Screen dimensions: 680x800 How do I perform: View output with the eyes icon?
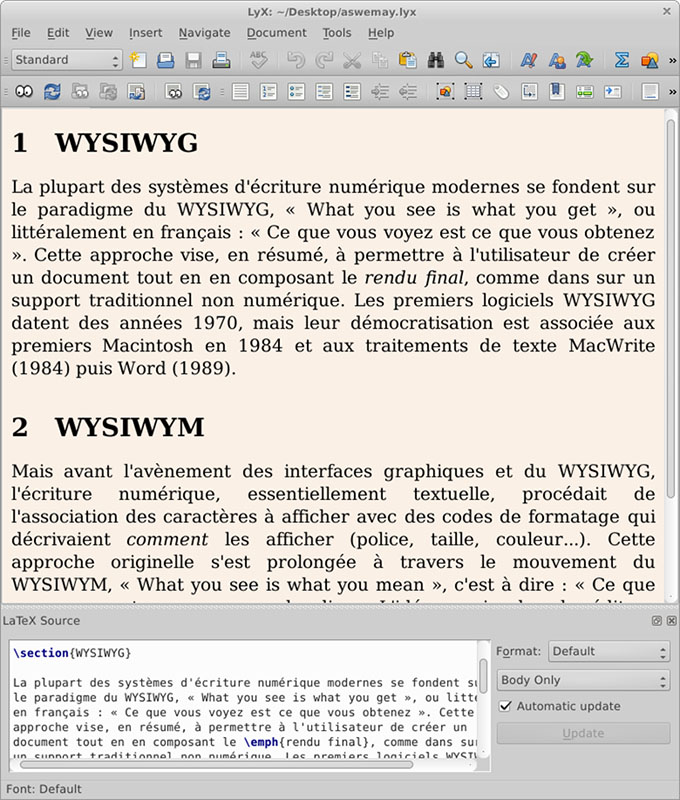point(24,92)
